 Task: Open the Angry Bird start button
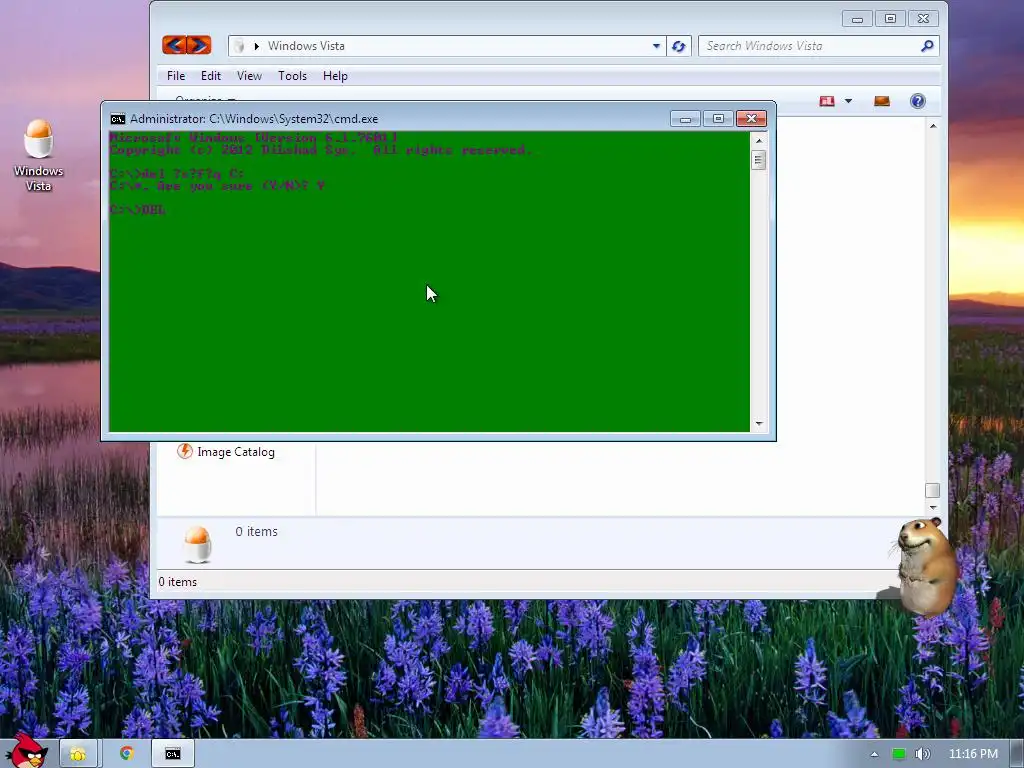(x=26, y=751)
